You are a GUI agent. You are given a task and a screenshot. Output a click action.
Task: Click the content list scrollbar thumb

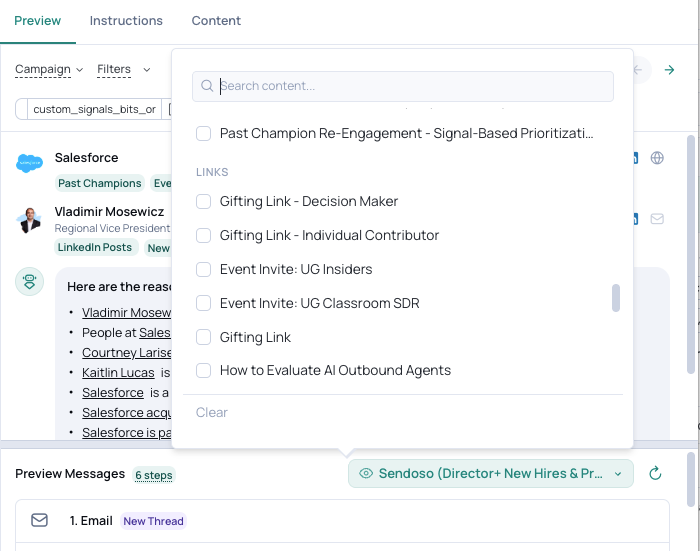pos(616,298)
